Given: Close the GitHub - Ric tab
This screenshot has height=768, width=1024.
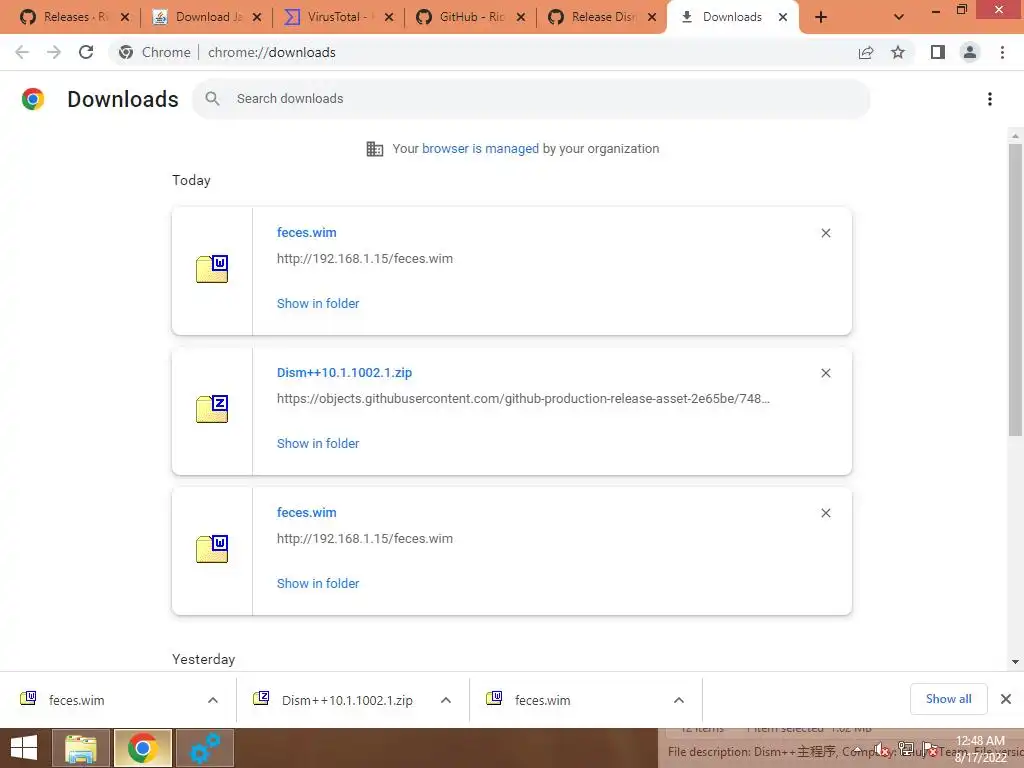Looking at the screenshot, I should tap(521, 17).
